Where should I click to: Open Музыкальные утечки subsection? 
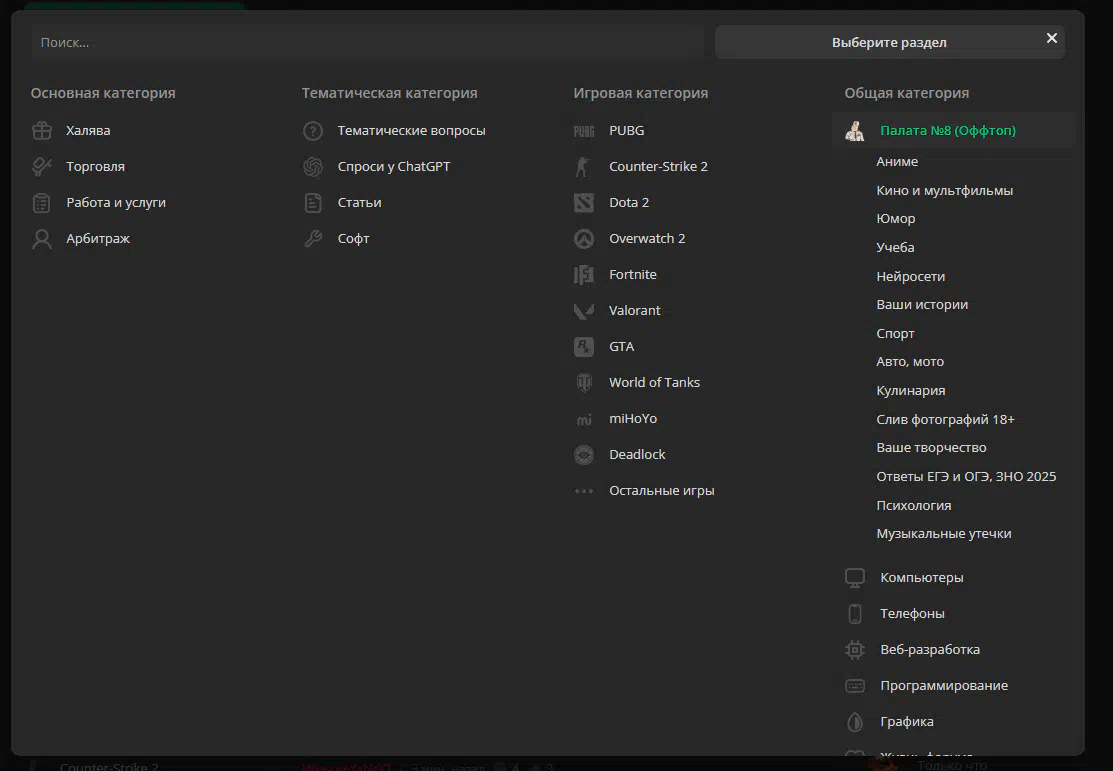point(944,534)
